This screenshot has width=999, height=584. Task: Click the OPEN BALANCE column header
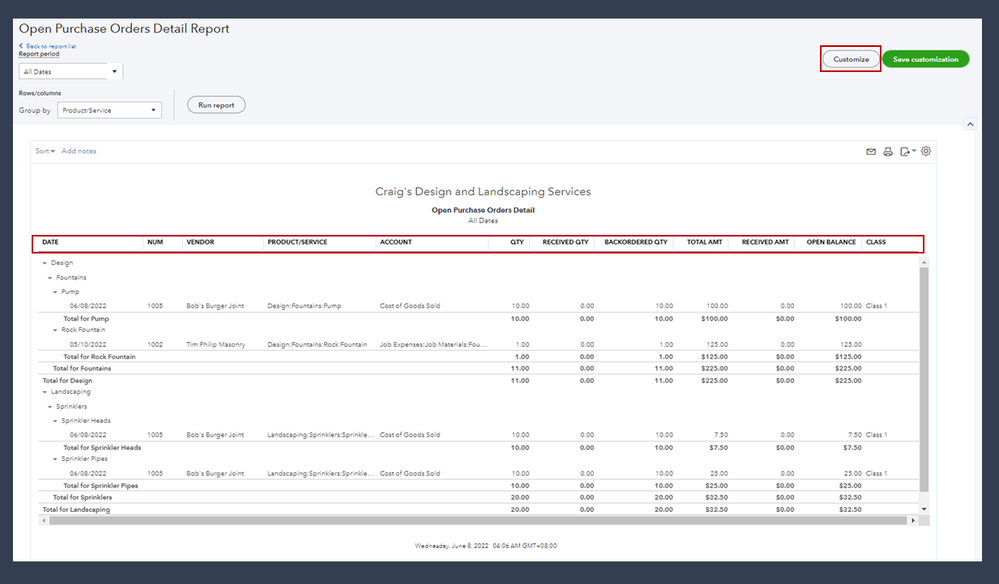point(831,242)
